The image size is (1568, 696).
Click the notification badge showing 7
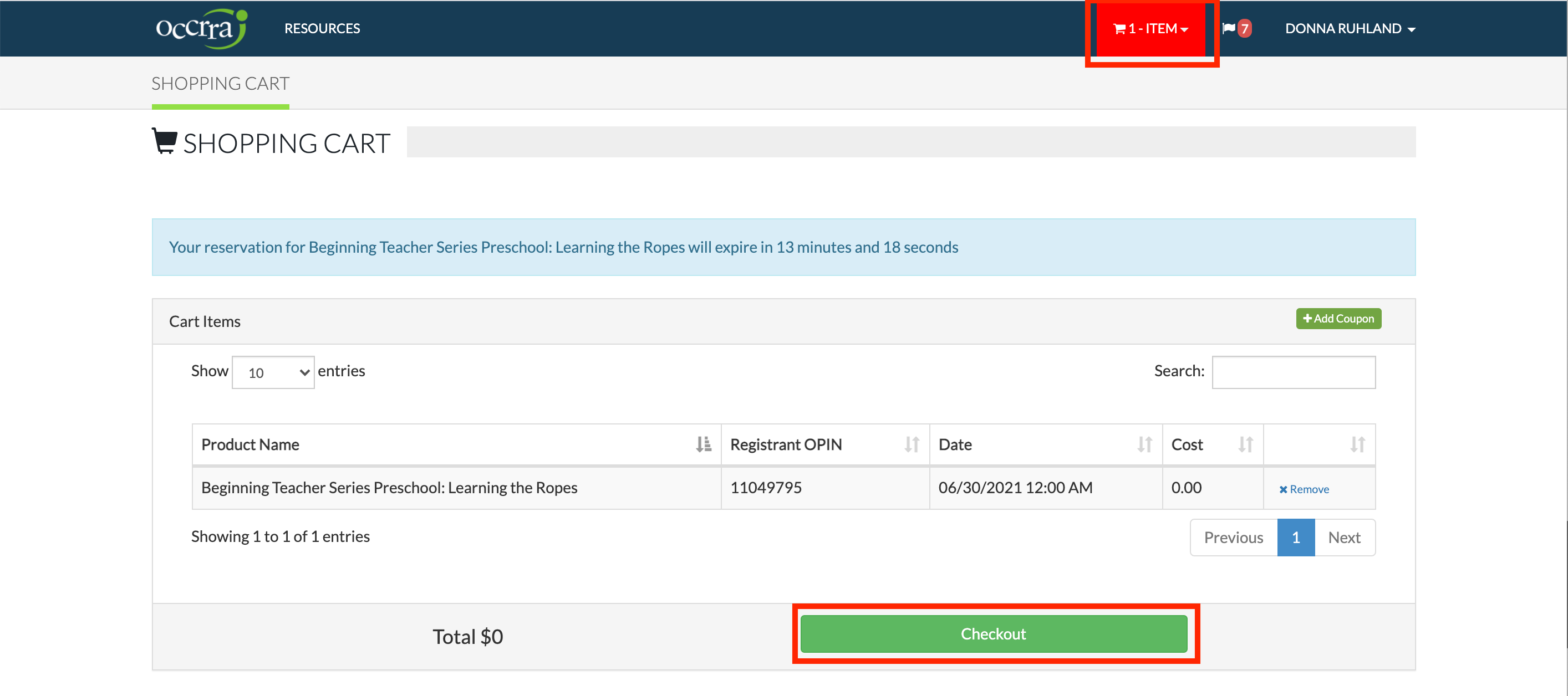(x=1245, y=28)
